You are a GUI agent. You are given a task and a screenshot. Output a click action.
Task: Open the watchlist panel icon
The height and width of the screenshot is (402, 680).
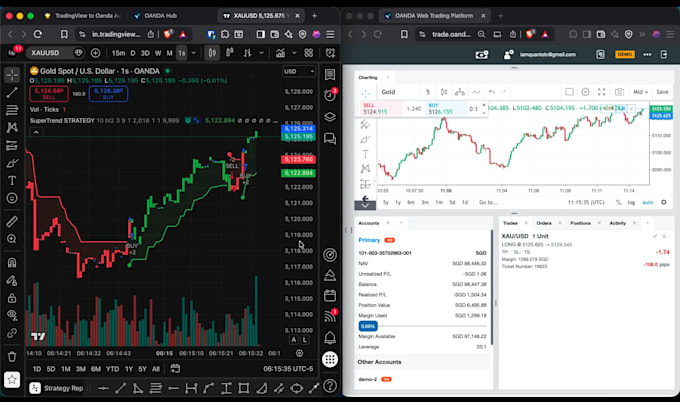tap(330, 75)
